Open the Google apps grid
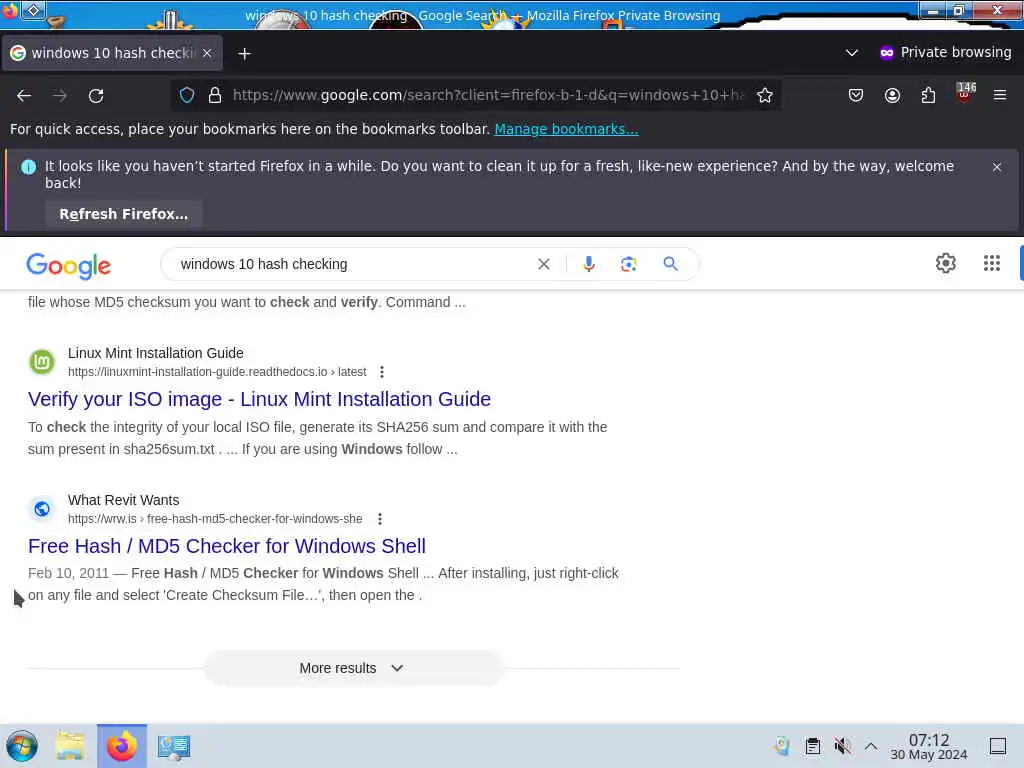Viewport: 1024px width, 768px height. coord(991,263)
